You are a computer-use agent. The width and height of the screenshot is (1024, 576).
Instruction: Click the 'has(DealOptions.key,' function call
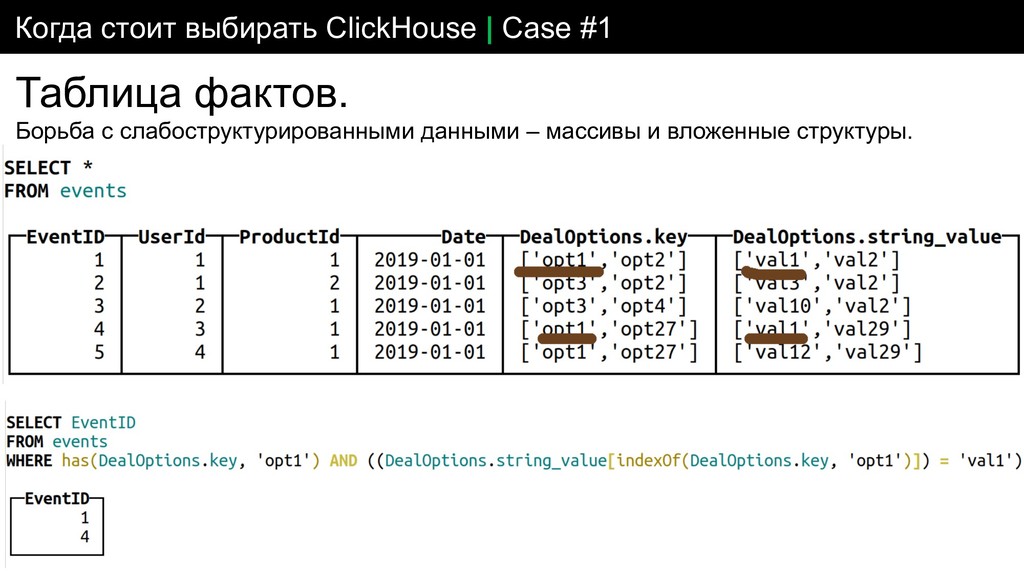(154, 460)
